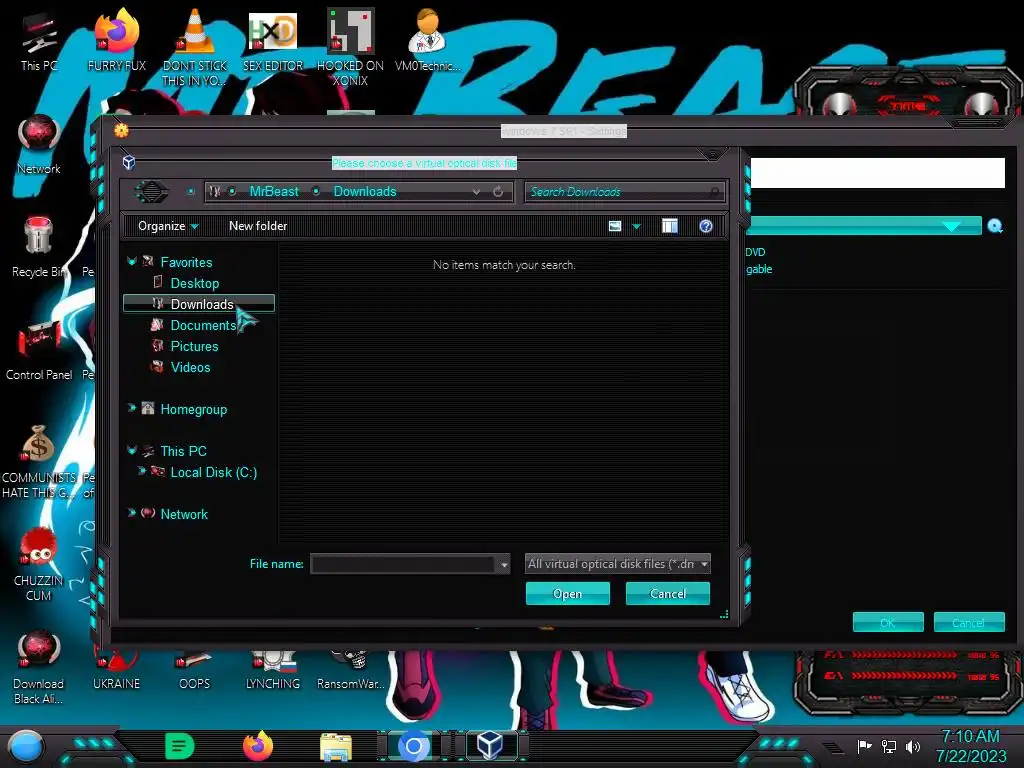Image resolution: width=1024 pixels, height=768 pixels.
Task: Open the VM0Technic desktop shortcut
Action: [427, 40]
